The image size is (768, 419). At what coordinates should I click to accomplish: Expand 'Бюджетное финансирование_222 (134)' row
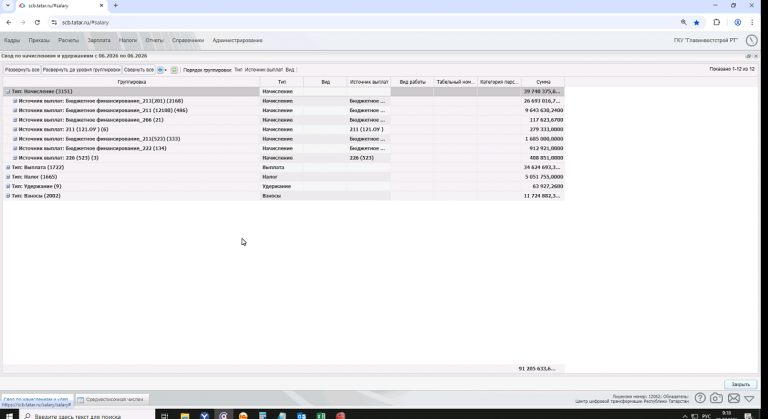(x=15, y=148)
